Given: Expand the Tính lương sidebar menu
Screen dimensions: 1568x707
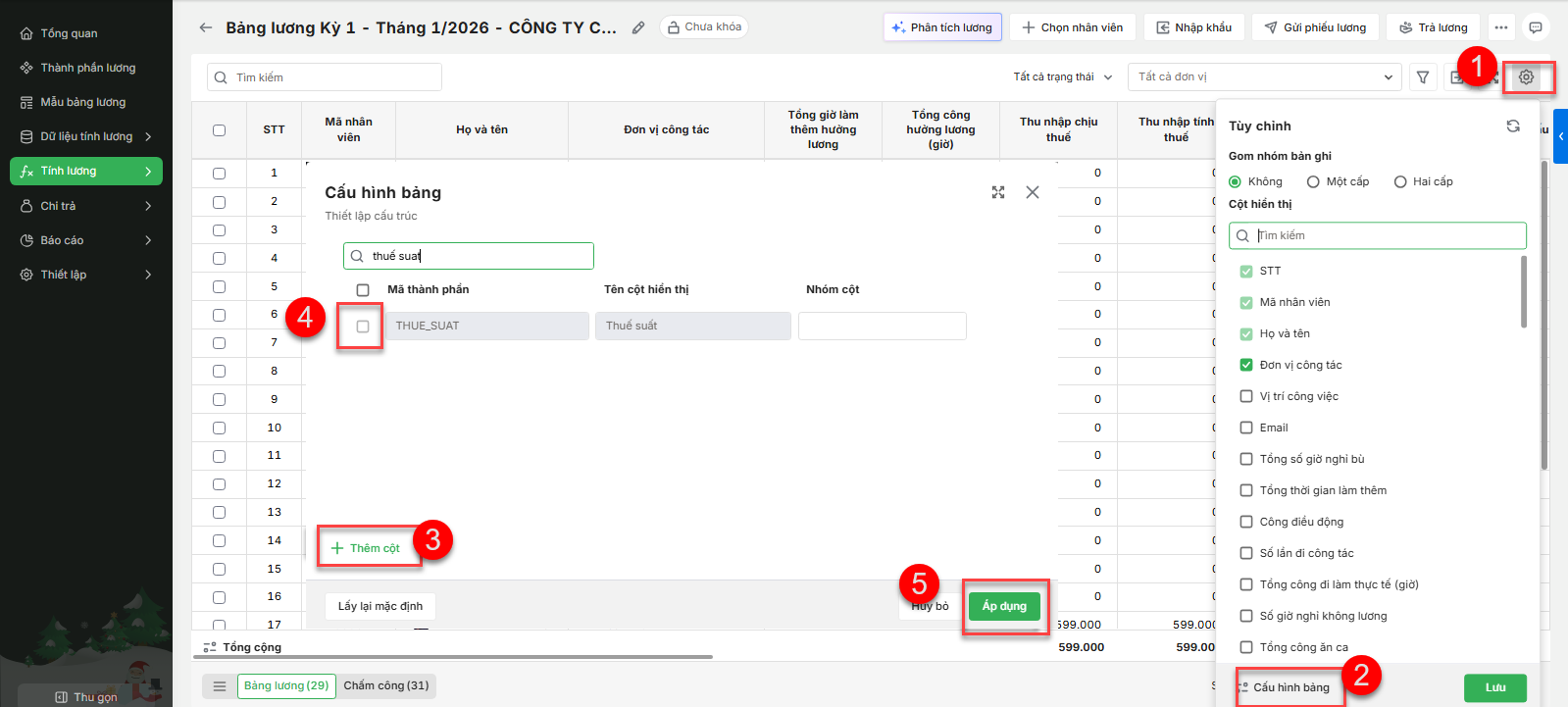Looking at the screenshot, I should click(x=86, y=171).
